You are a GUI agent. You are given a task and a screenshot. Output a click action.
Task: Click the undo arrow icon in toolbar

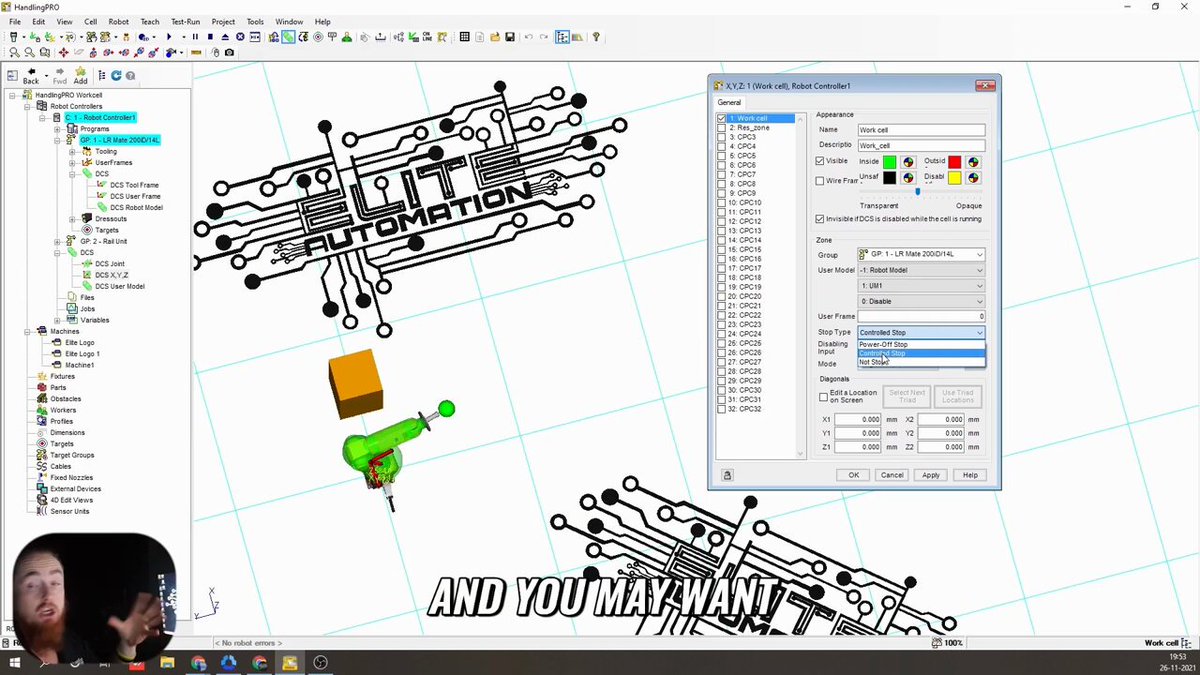528,37
